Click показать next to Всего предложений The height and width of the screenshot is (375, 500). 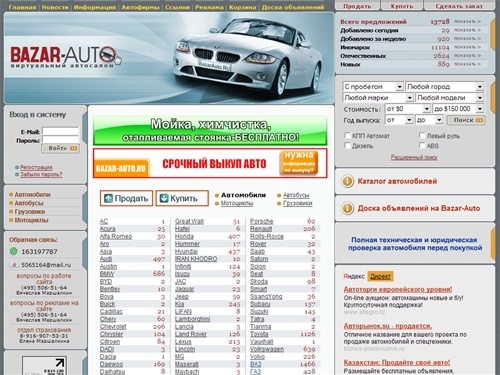[x=467, y=21]
